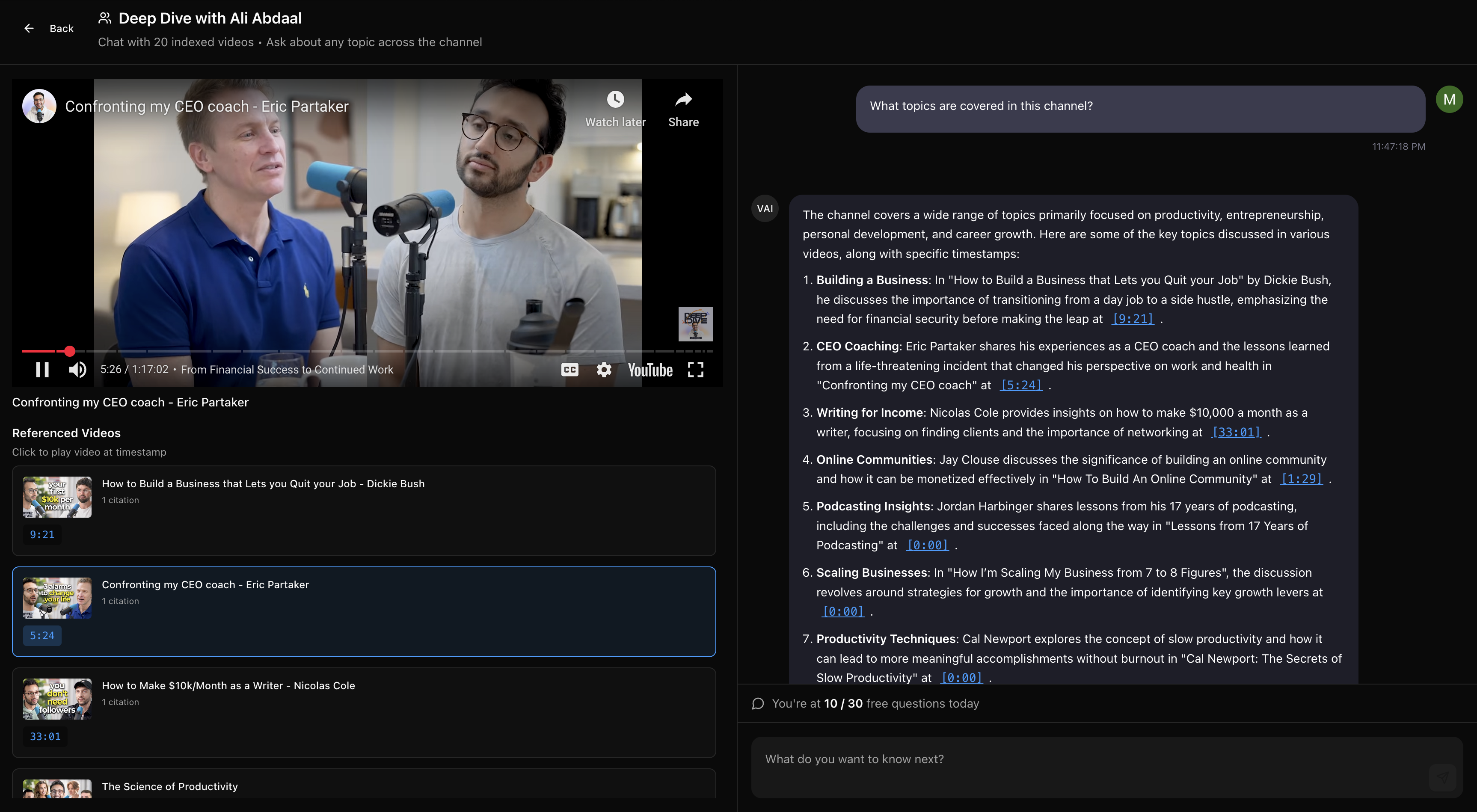The image size is (1477, 812).
Task: Select the Confronting my CEO coach reference card
Action: coord(364,611)
